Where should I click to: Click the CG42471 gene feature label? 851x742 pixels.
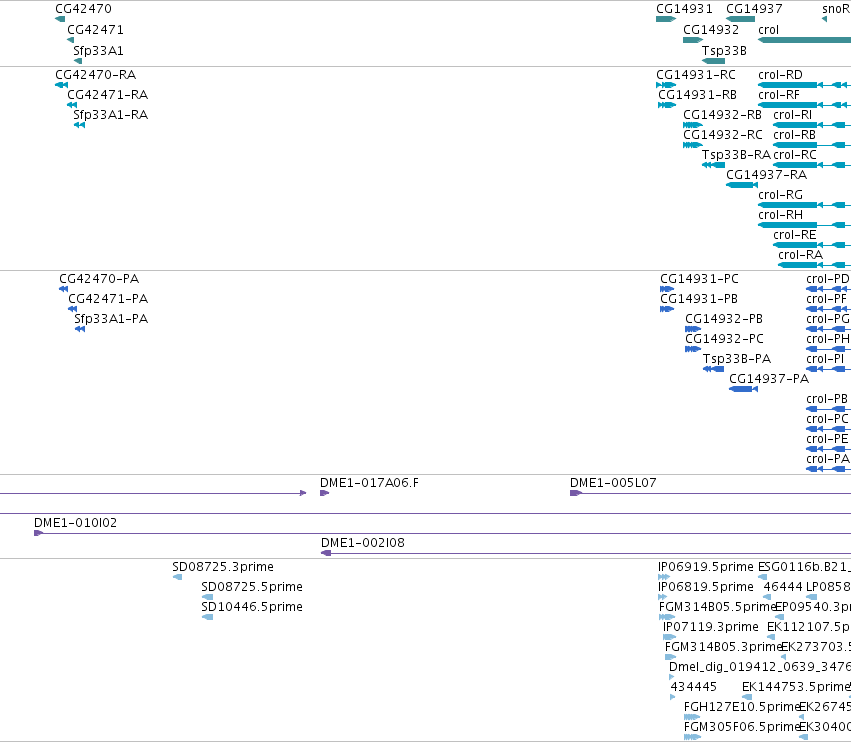[x=96, y=30]
